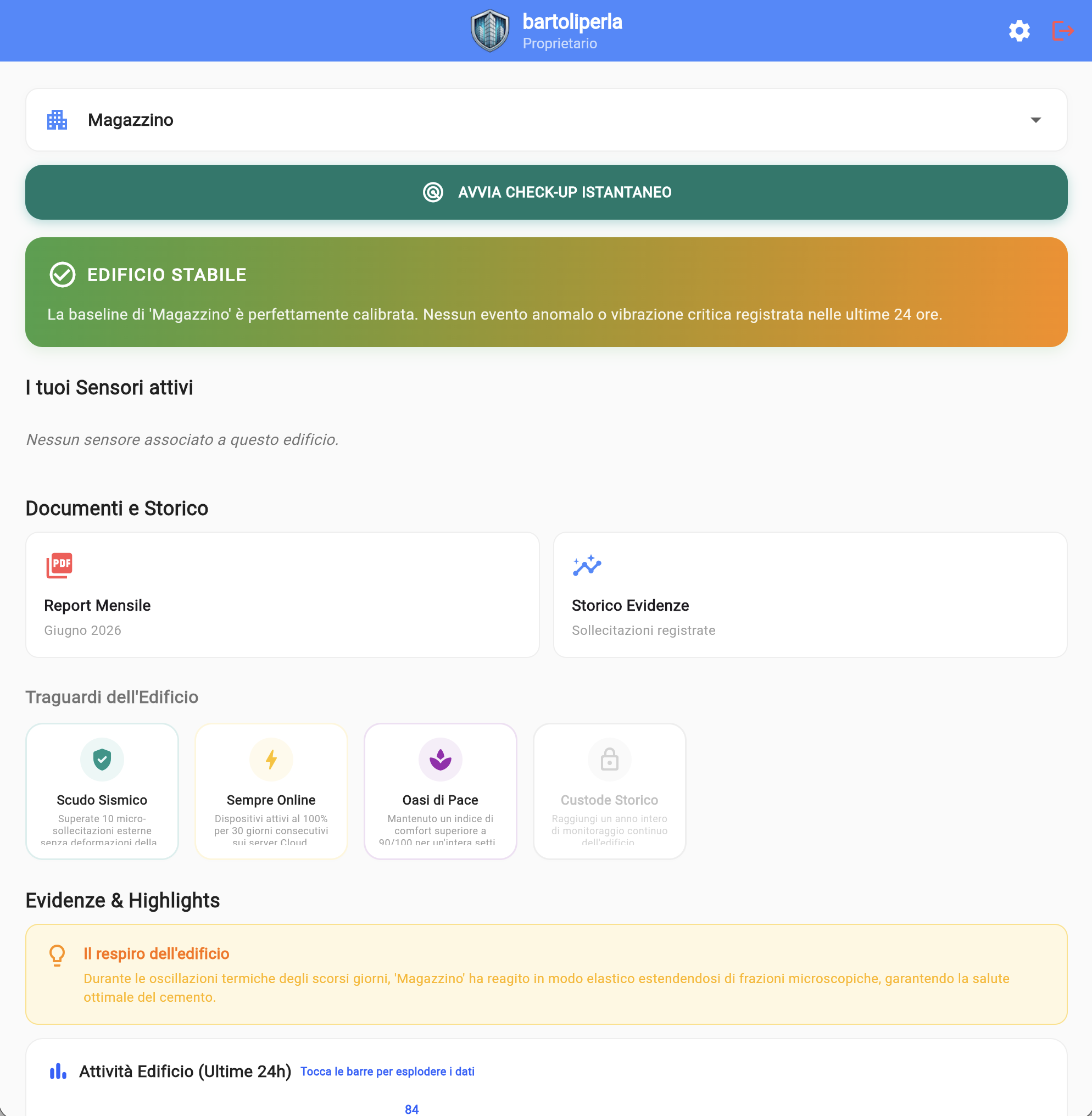Click the bar chart icon by Attività Edificio

point(58,1071)
